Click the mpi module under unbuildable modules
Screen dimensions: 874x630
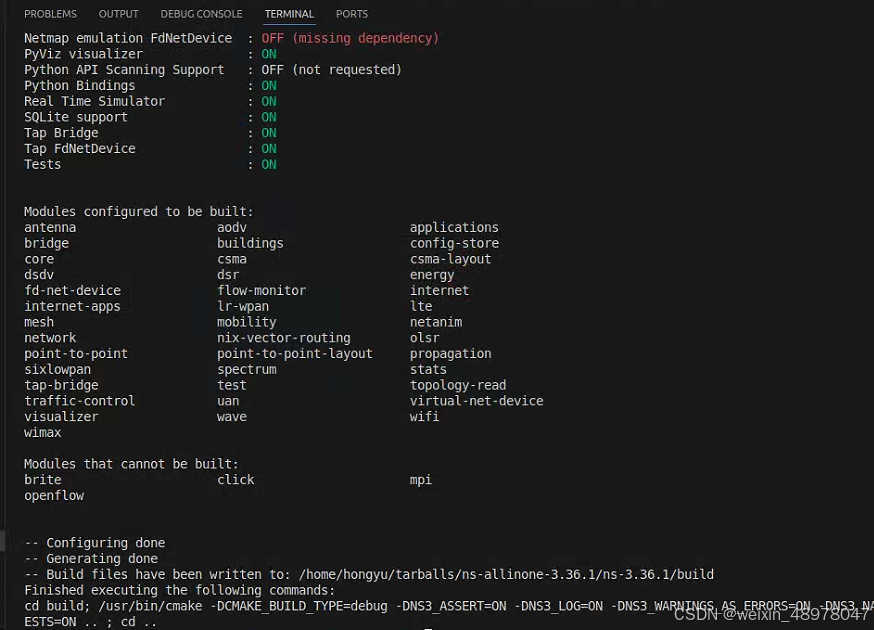coord(420,479)
